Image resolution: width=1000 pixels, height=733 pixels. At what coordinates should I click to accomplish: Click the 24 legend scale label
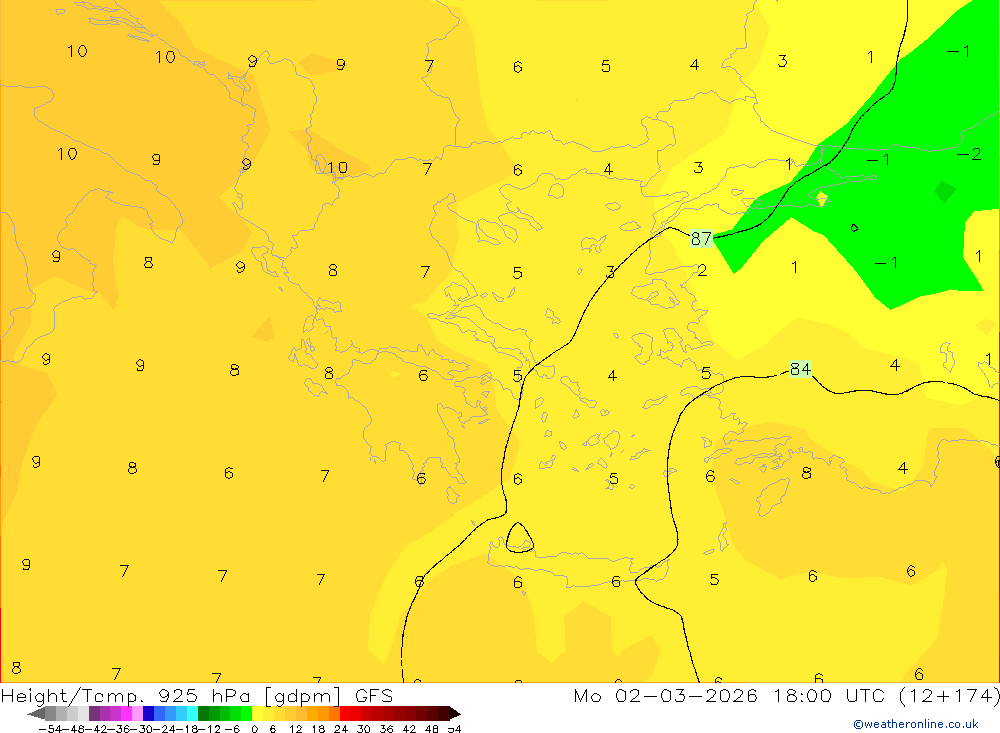[x=341, y=729]
